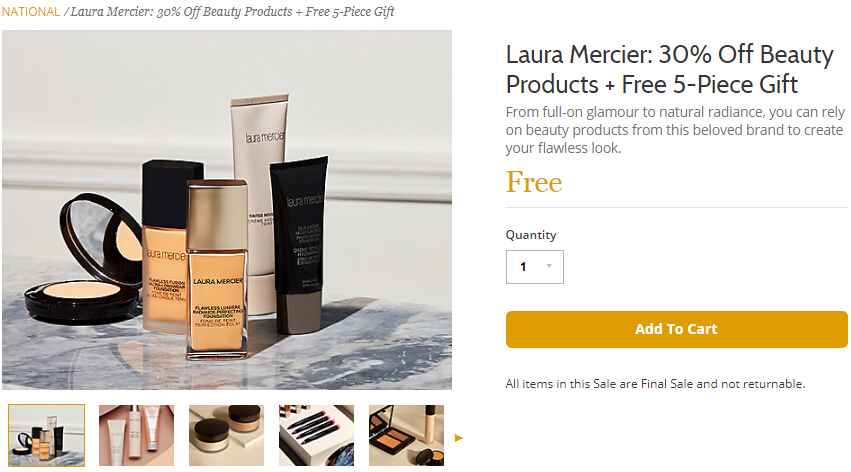Click the orange Free price text
This screenshot has width=851, height=472.
534,182
